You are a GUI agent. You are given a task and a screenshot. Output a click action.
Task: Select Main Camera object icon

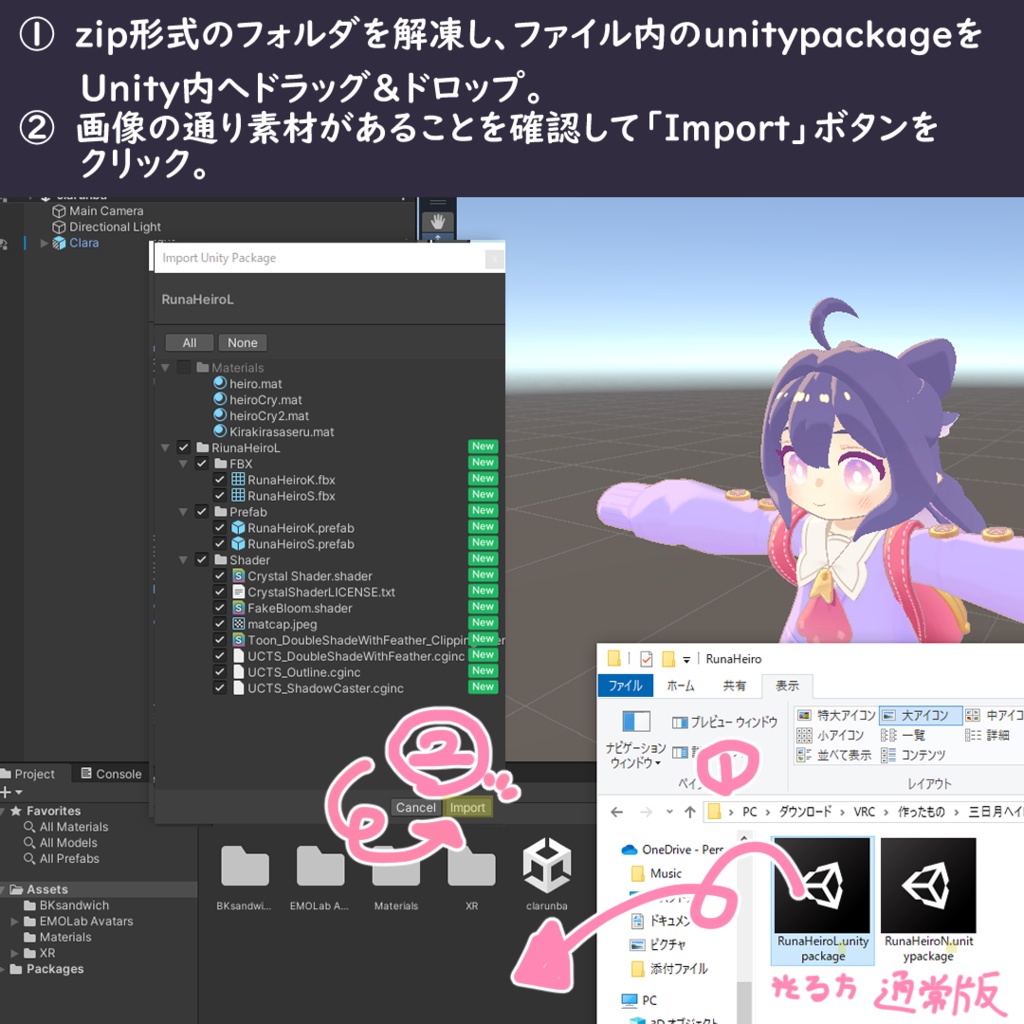click(x=59, y=211)
